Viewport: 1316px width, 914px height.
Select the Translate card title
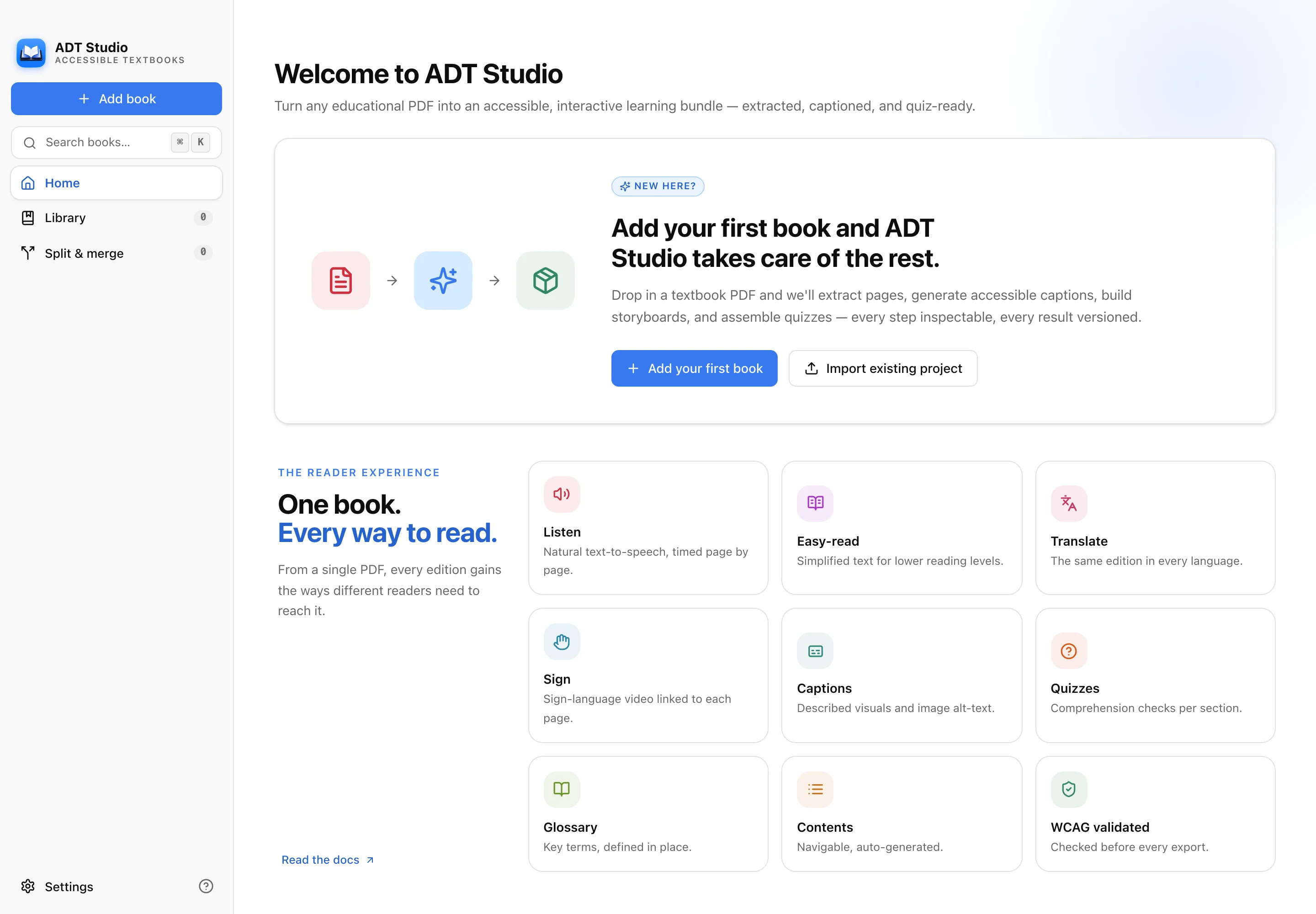[x=1079, y=541]
